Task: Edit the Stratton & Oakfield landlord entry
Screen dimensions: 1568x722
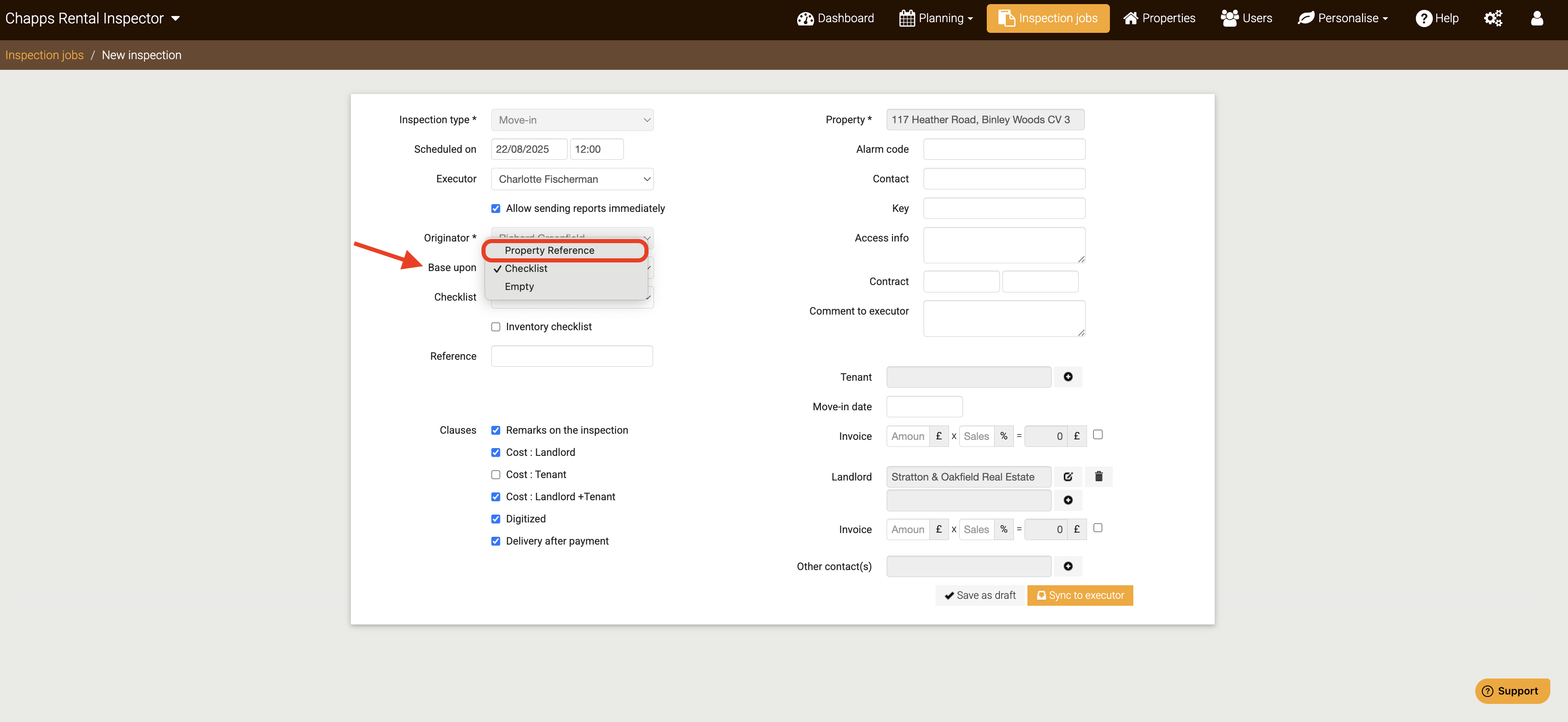Action: [1068, 476]
